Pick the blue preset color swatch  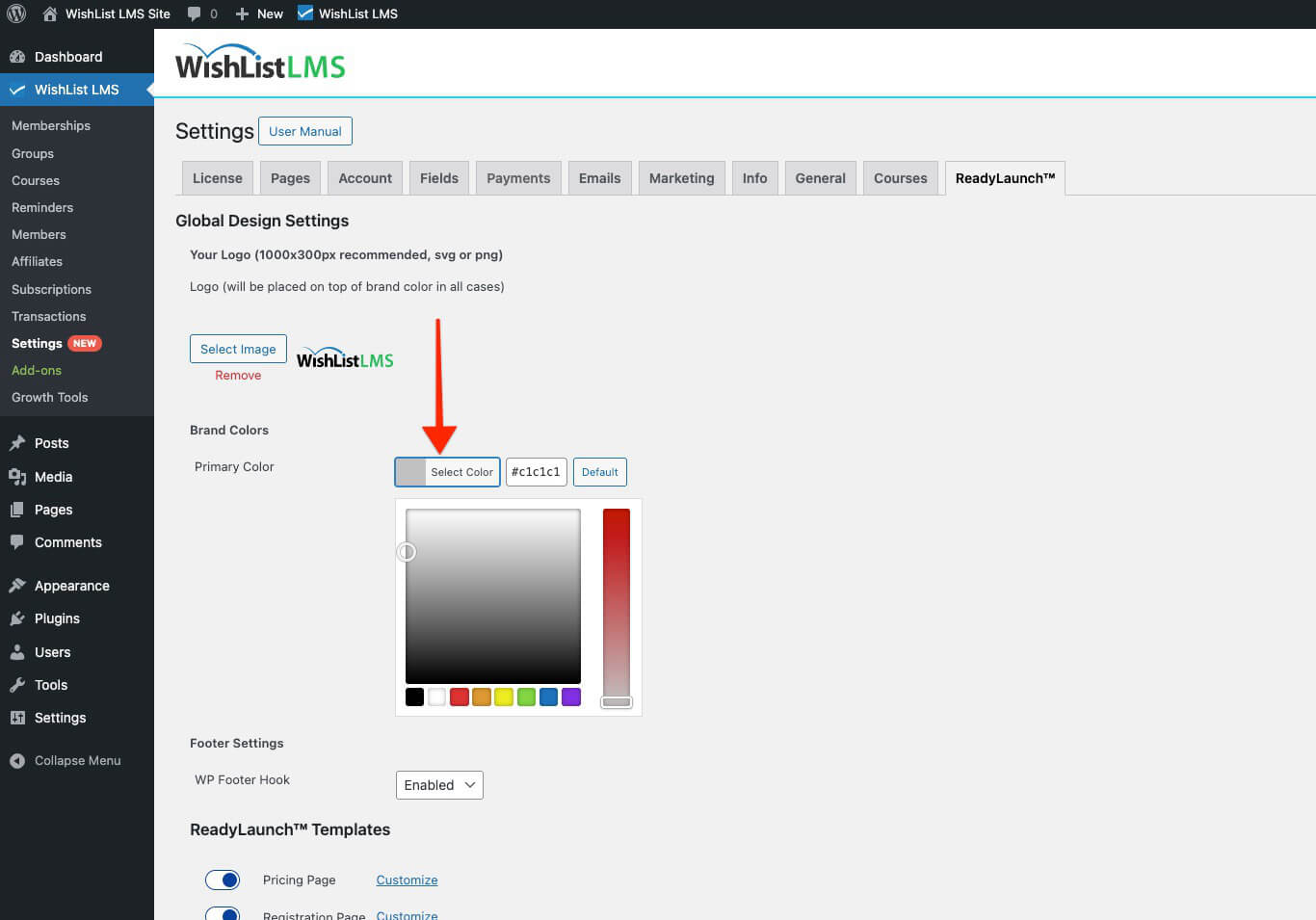tap(548, 697)
